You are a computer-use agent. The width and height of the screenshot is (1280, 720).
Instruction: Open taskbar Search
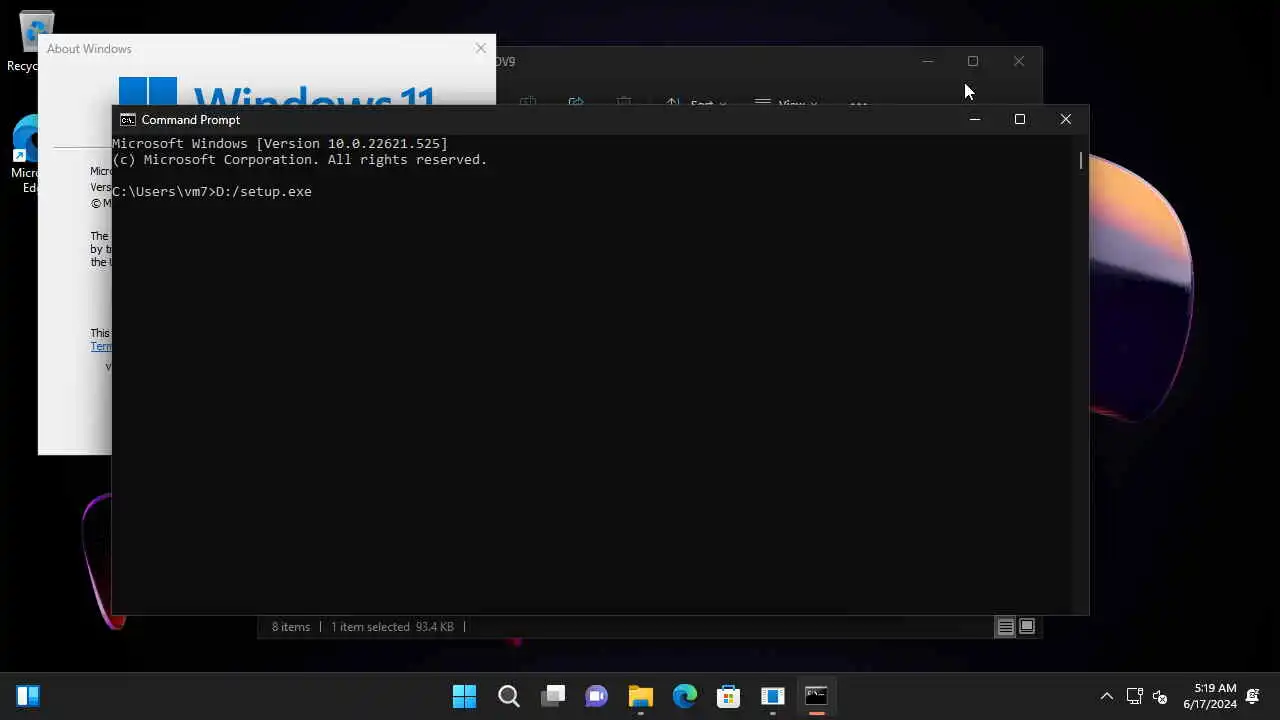tap(509, 696)
